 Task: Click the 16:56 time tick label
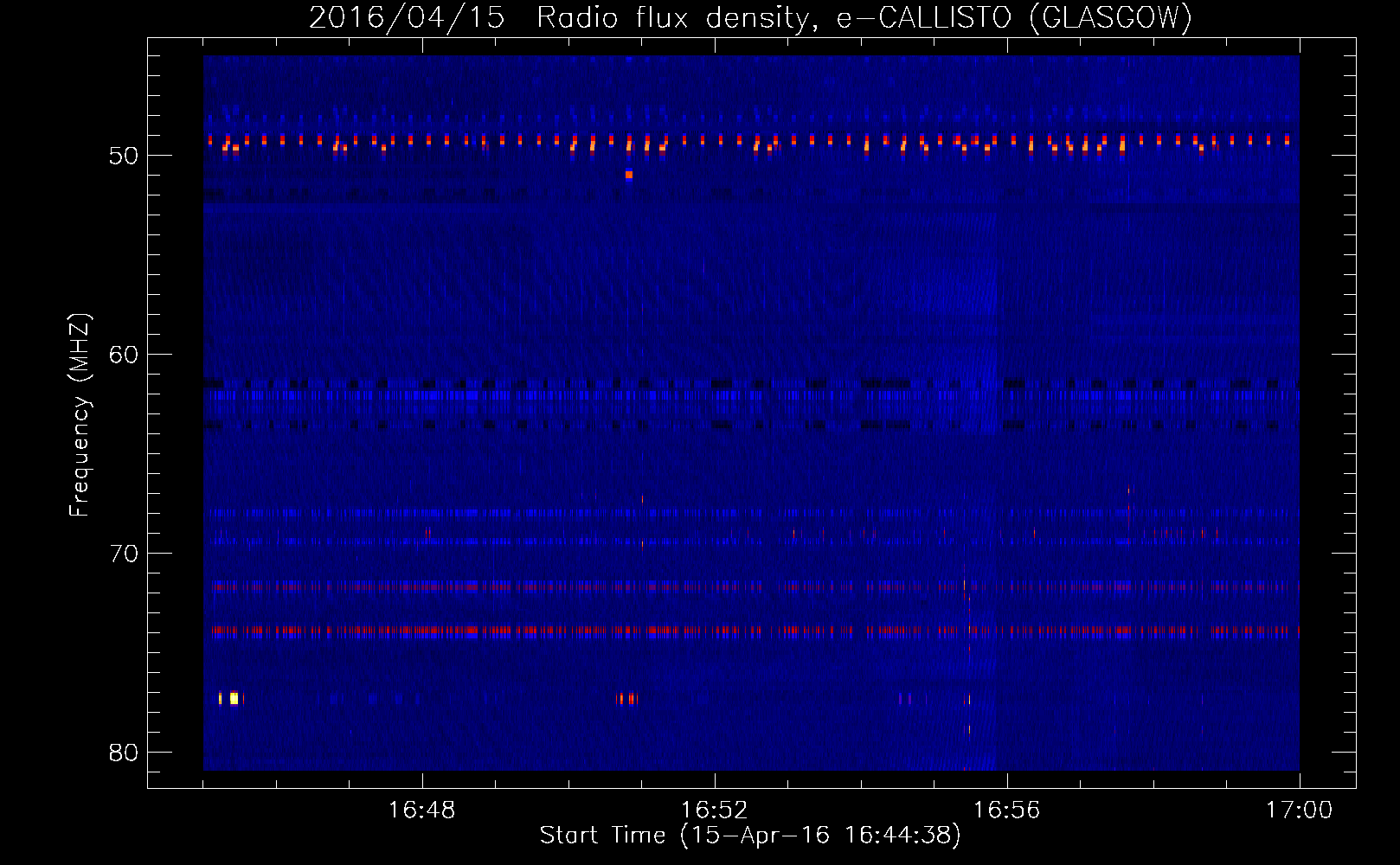point(1006,811)
